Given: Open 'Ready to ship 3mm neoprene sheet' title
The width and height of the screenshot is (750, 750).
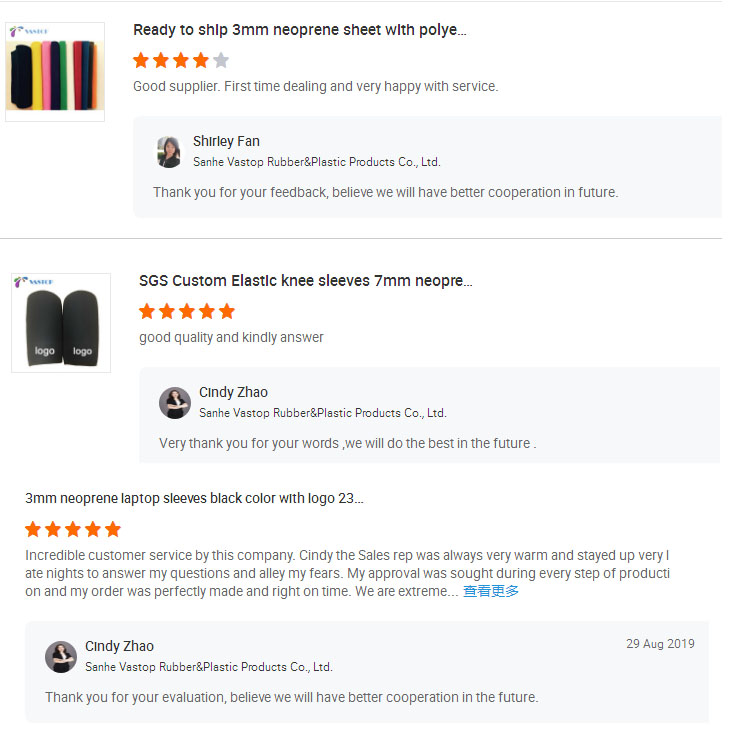Looking at the screenshot, I should pyautogui.click(x=299, y=30).
